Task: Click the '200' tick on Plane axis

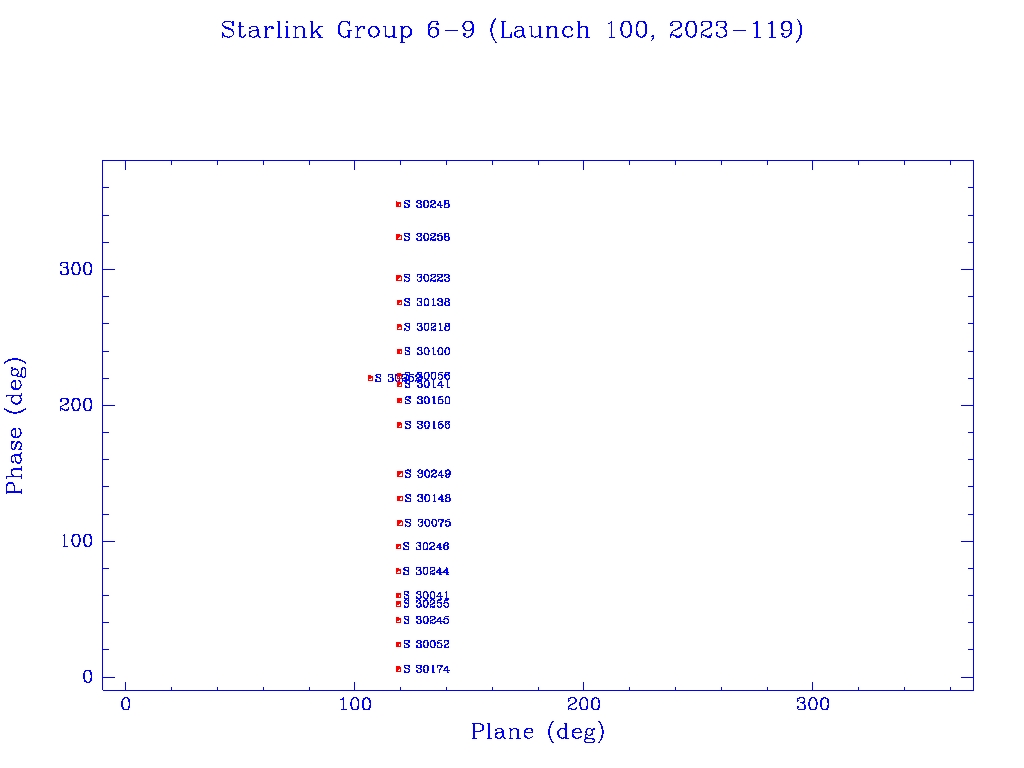Action: point(583,704)
